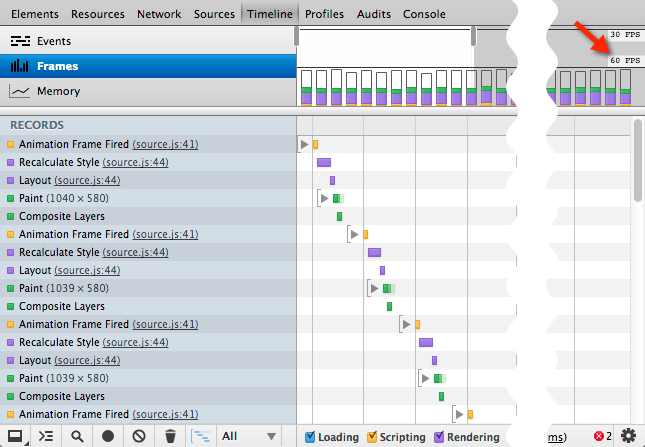The width and height of the screenshot is (645, 447).
Task: Disable the Rendering checkbox
Action: tap(439, 436)
